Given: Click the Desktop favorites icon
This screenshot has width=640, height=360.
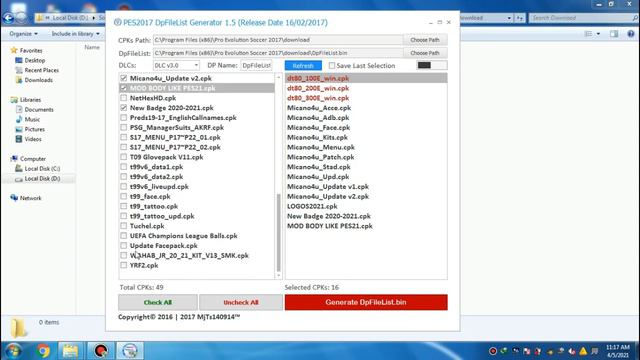Looking at the screenshot, I should point(19,60).
